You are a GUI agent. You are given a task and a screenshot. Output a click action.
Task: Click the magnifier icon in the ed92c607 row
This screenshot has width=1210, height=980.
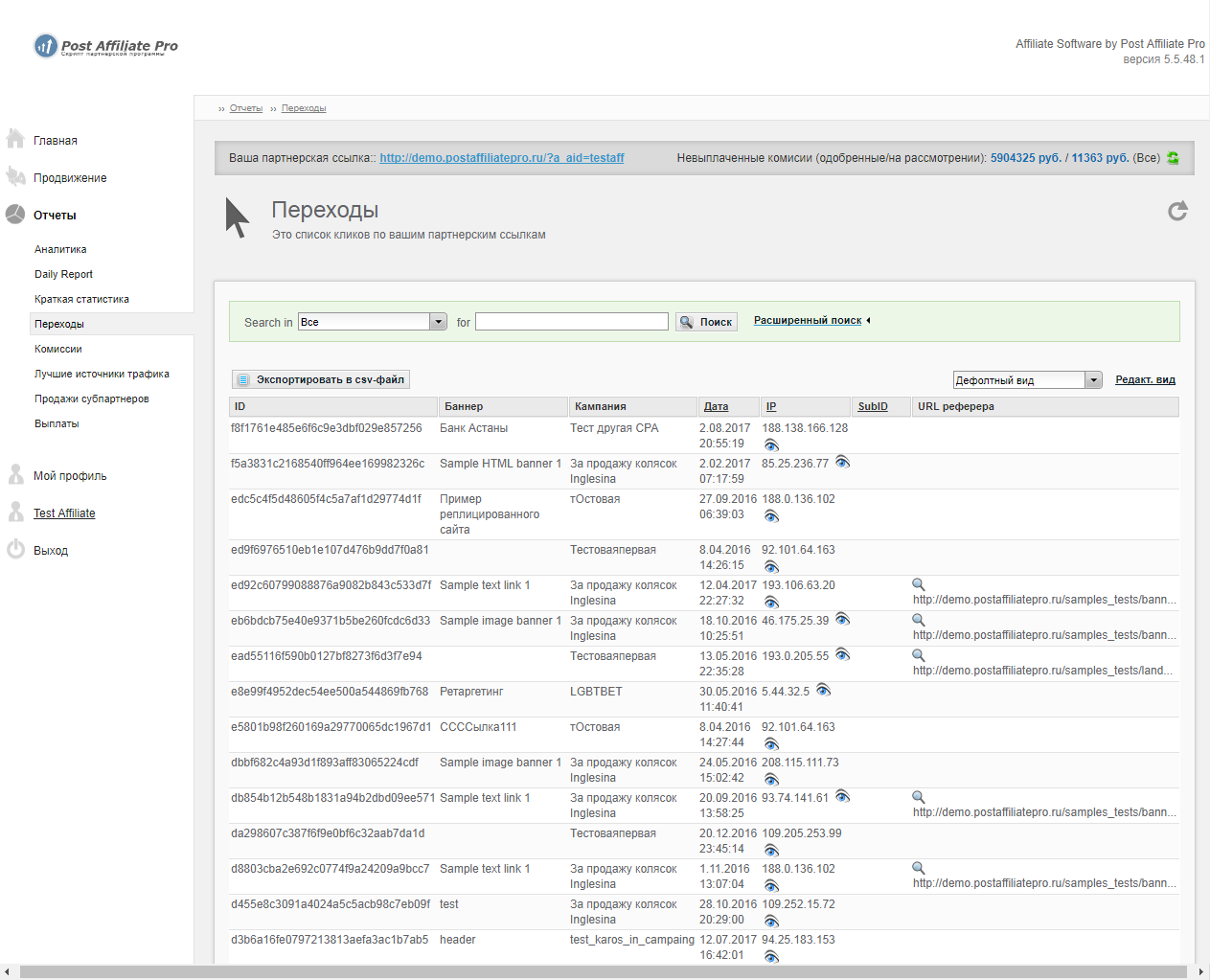(918, 584)
